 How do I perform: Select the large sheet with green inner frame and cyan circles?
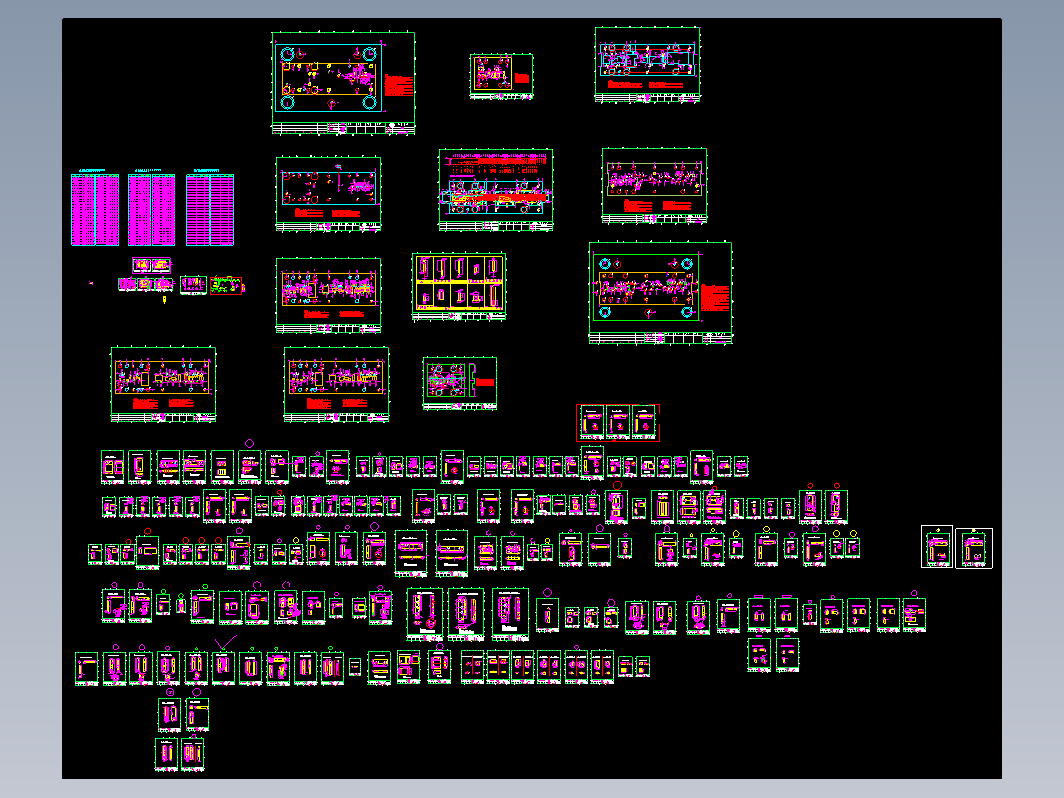pos(660,292)
